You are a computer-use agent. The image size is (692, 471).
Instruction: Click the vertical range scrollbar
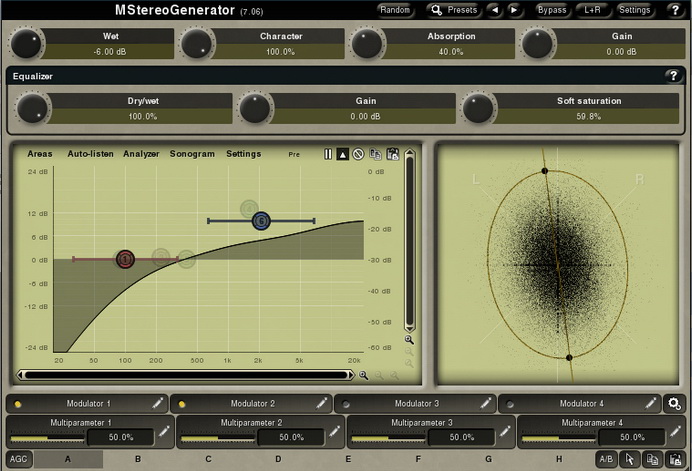[409, 241]
